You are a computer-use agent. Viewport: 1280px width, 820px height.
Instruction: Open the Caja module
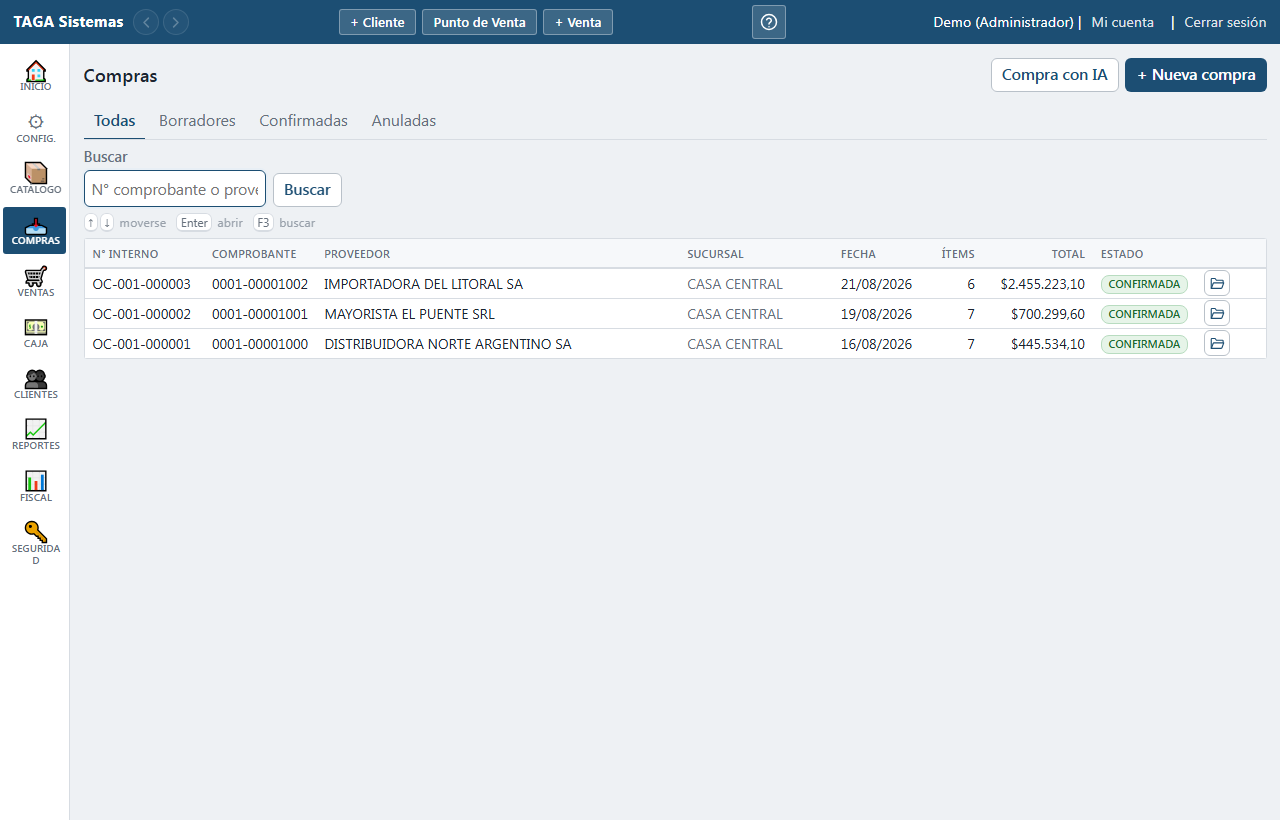click(x=35, y=333)
